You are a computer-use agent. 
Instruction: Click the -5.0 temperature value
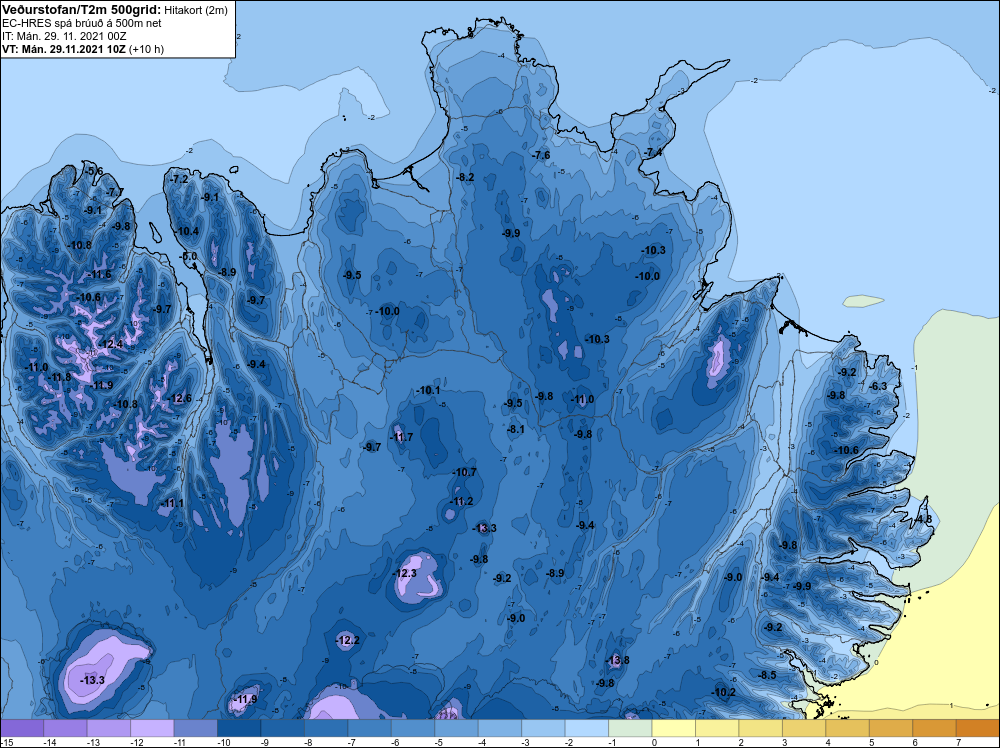coord(189,256)
